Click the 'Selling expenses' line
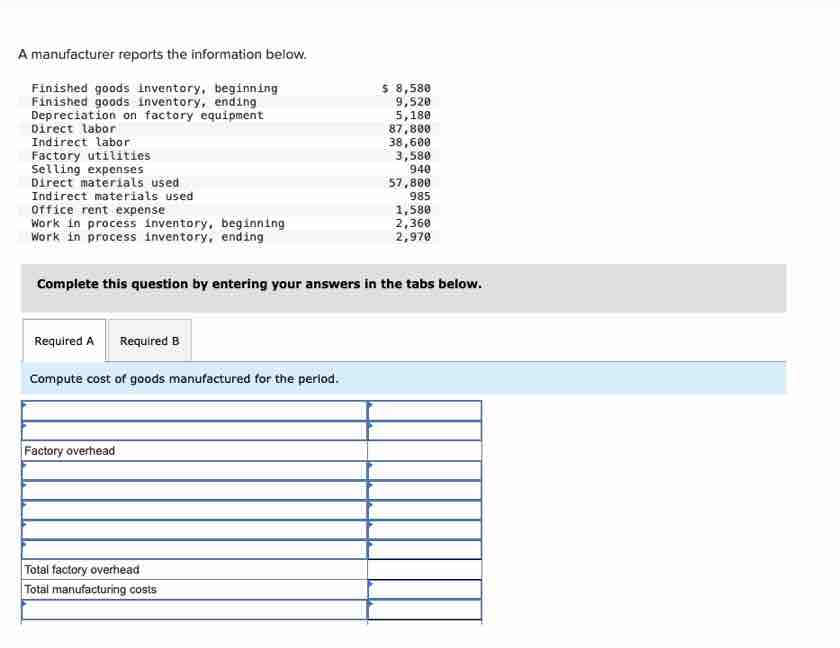The image size is (840, 648). point(88,169)
